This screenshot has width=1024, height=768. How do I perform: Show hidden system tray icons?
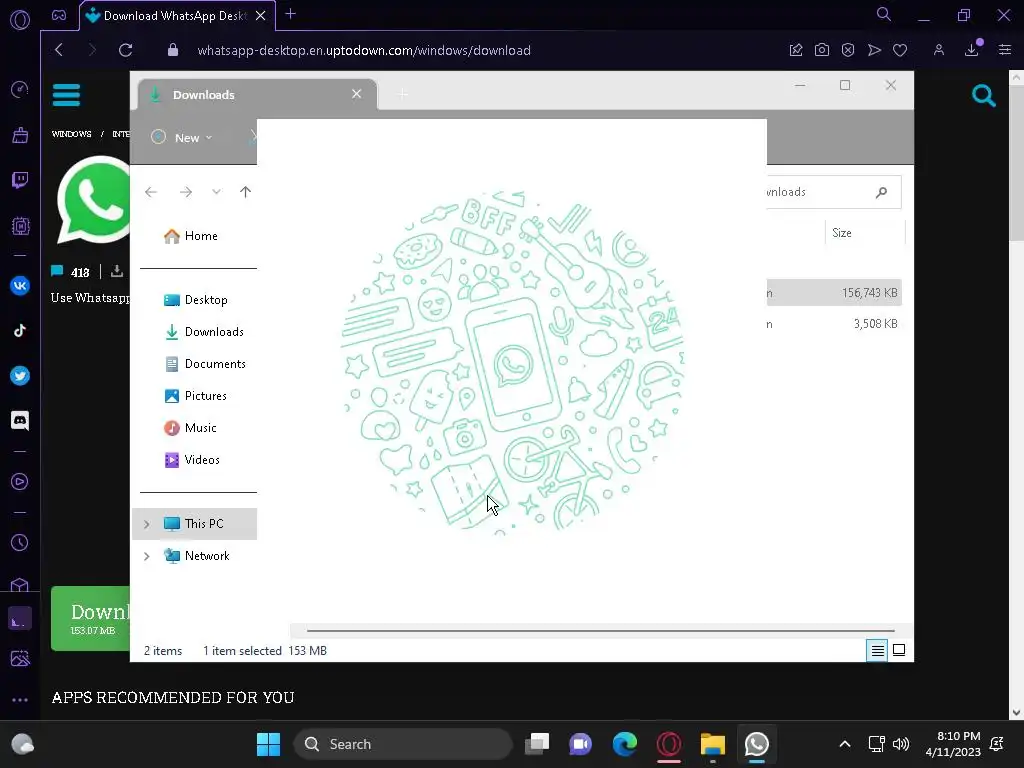click(844, 744)
